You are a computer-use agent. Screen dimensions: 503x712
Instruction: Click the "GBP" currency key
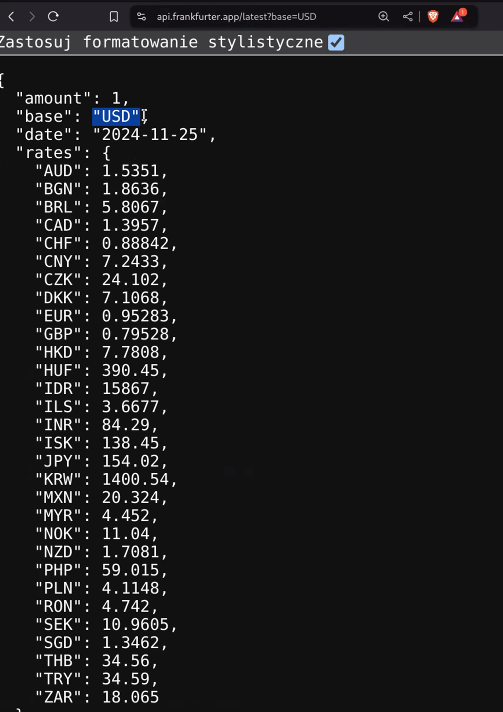tap(59, 334)
